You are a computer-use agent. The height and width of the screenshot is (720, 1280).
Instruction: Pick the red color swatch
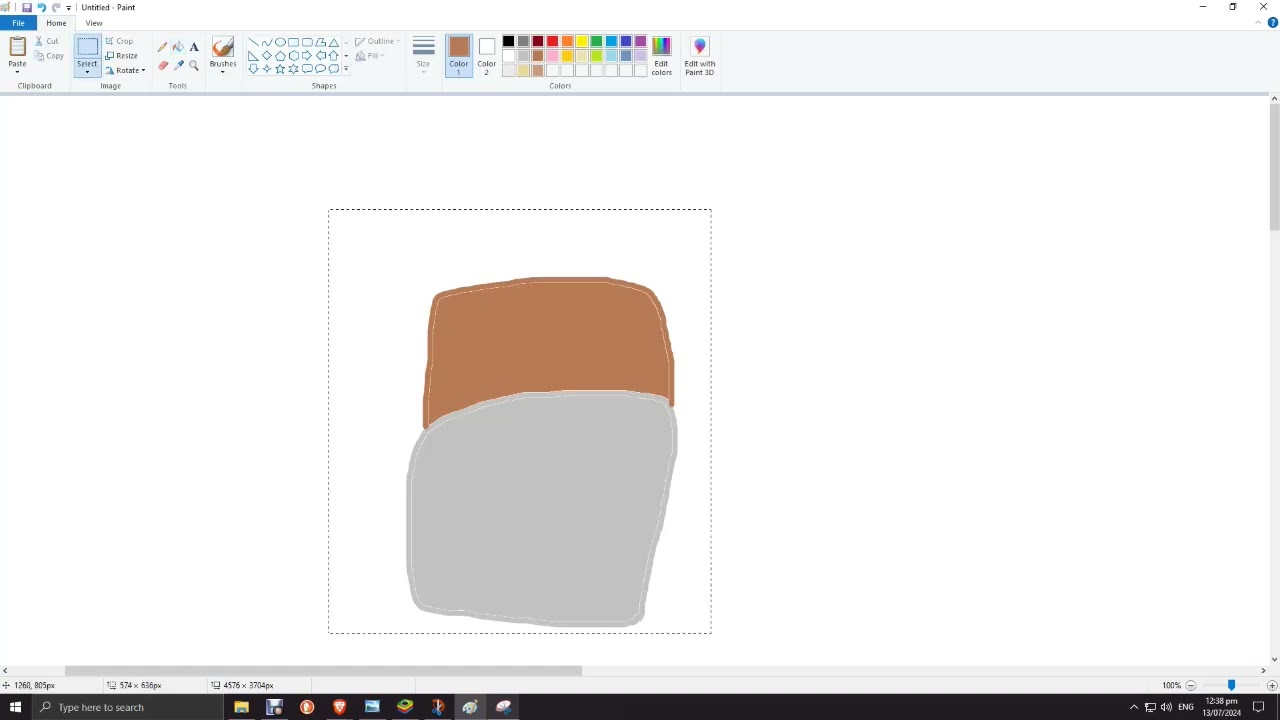552,41
